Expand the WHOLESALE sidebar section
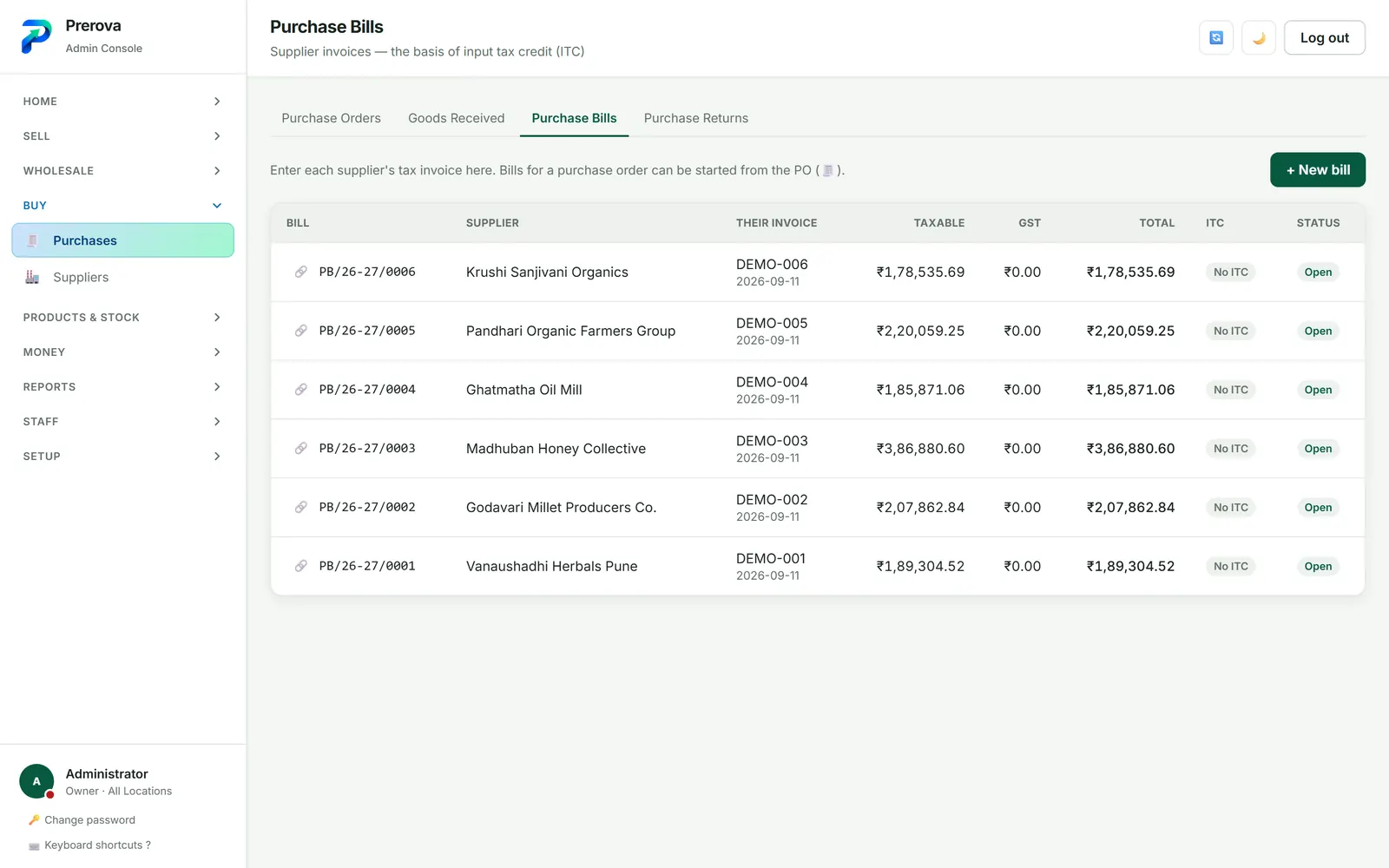 tap(122, 171)
